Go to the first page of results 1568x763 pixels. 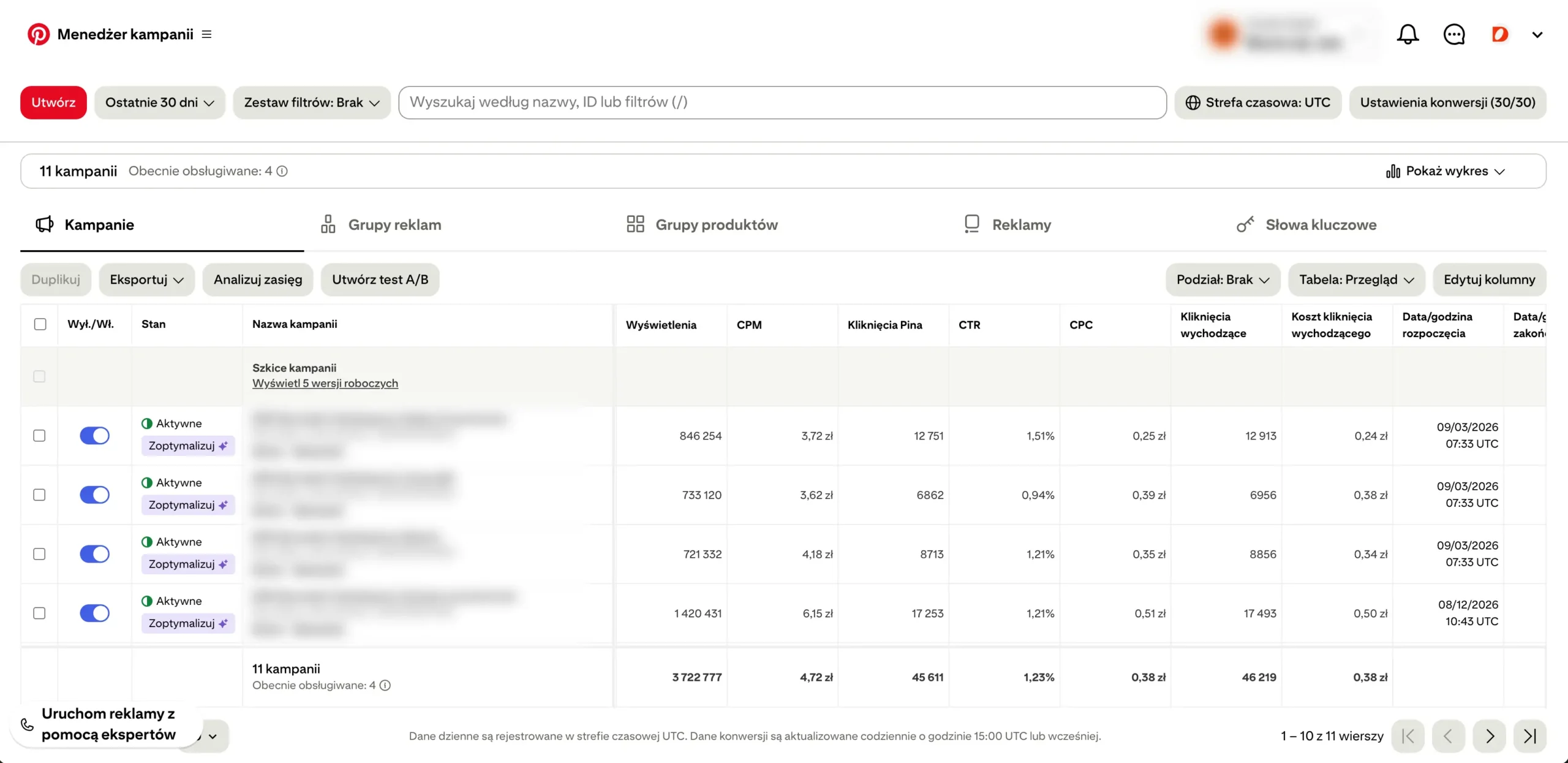[1408, 736]
